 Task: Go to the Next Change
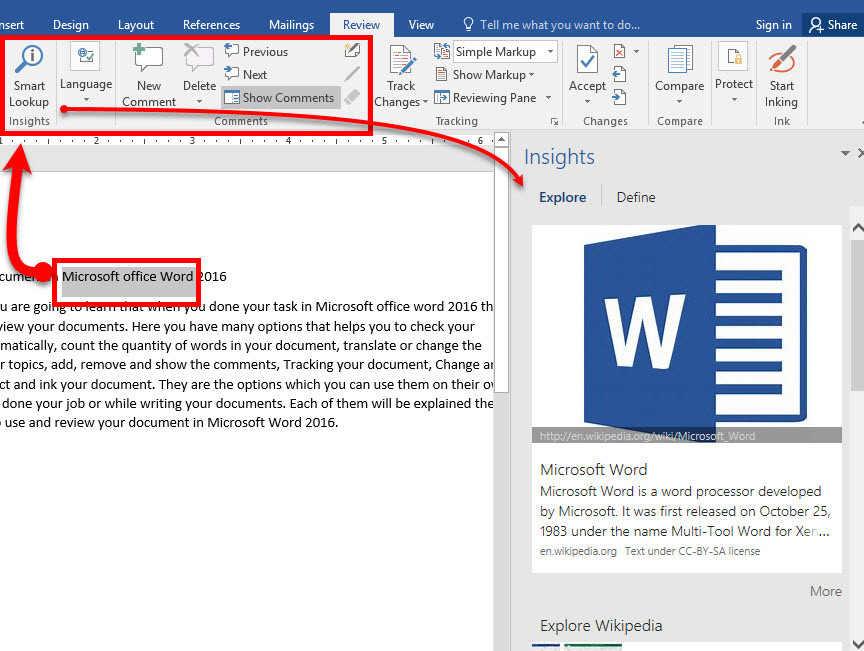click(x=619, y=98)
